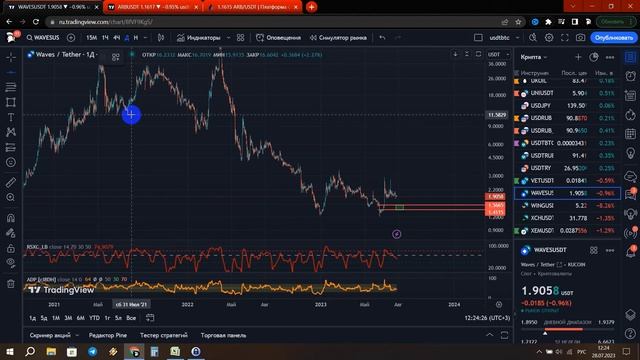Open the Скринер акций tab
This screenshot has height=360, width=640.
50,335
